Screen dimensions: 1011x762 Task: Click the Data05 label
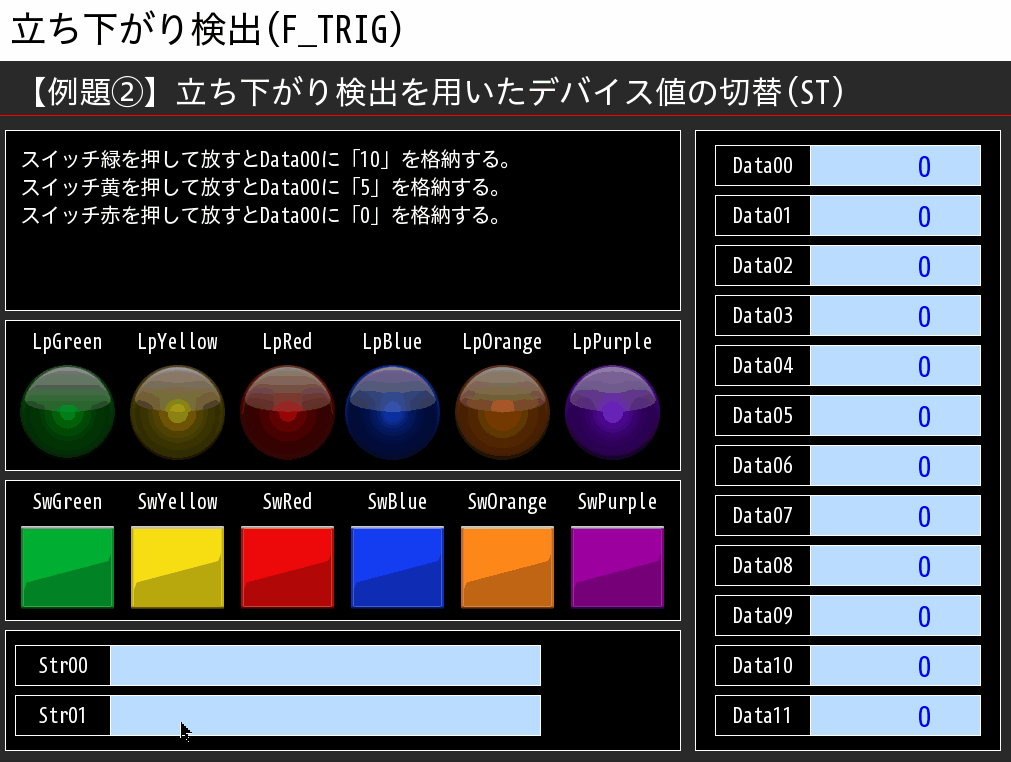[x=763, y=416]
